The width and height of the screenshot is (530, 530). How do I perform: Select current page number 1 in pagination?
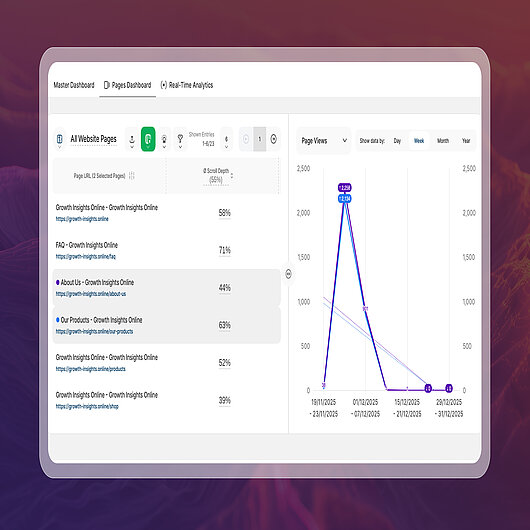[260, 139]
